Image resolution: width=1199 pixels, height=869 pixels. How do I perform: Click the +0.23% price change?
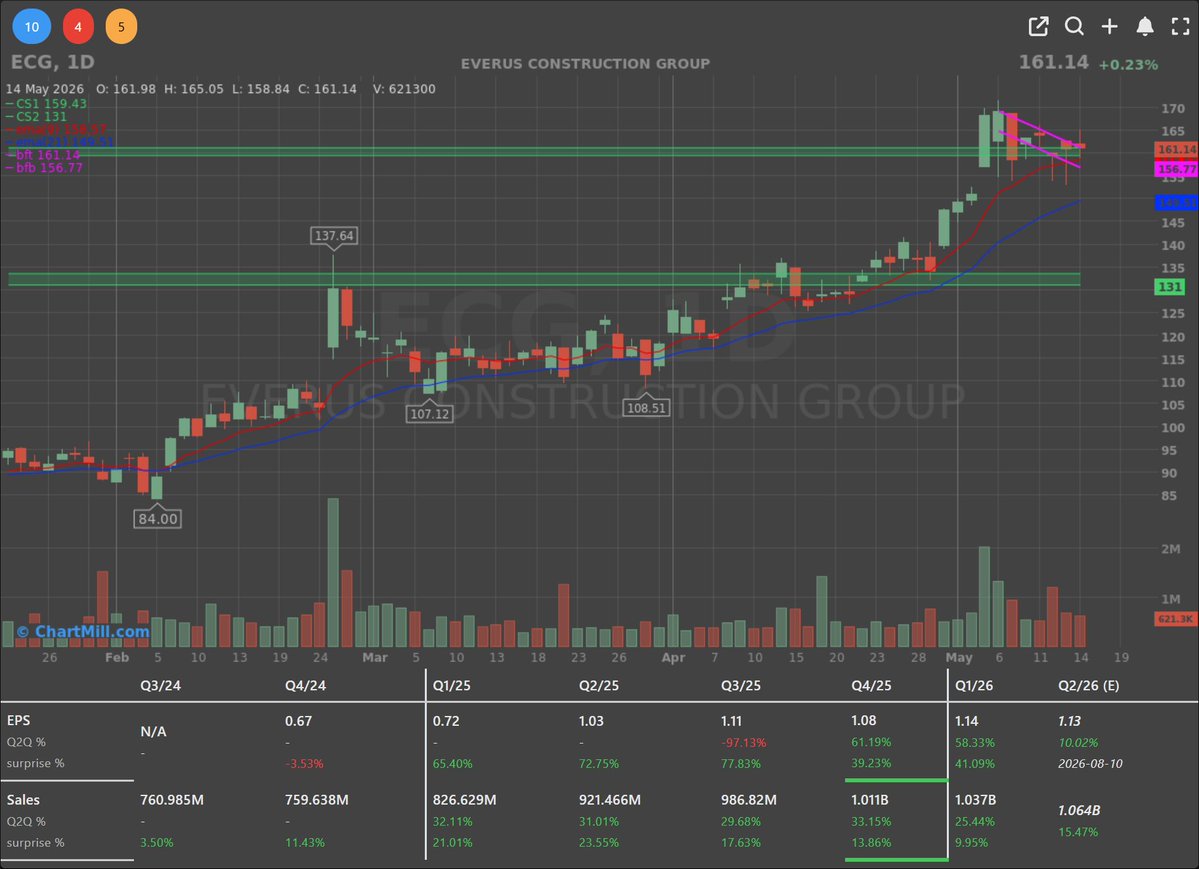[x=1128, y=64]
